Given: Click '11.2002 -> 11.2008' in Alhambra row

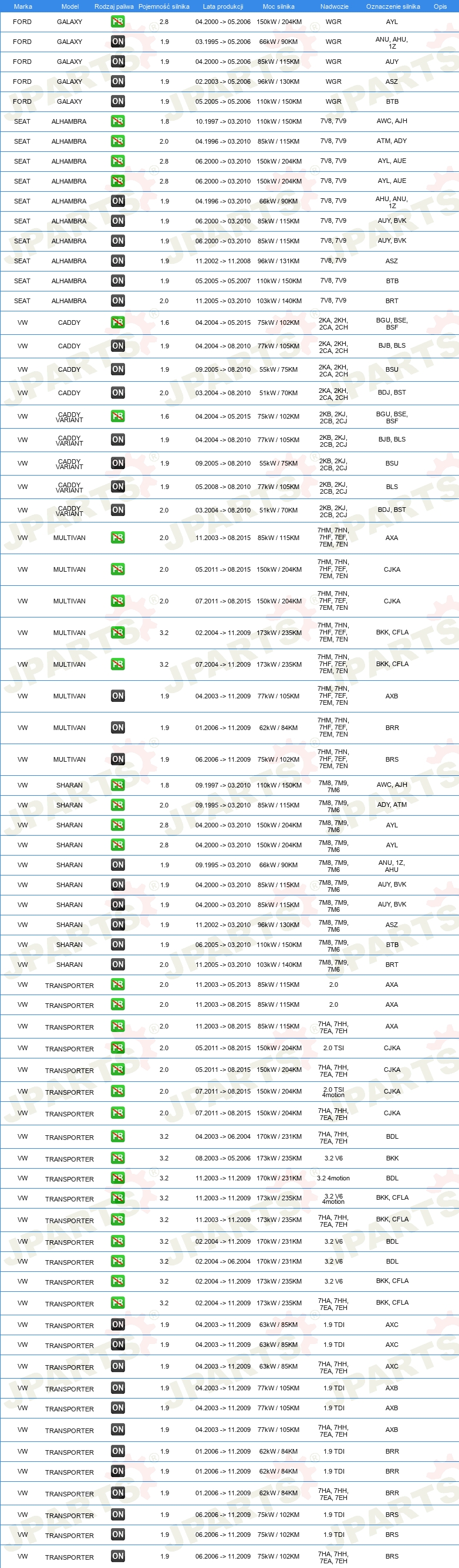Looking at the screenshot, I should (223, 260).
